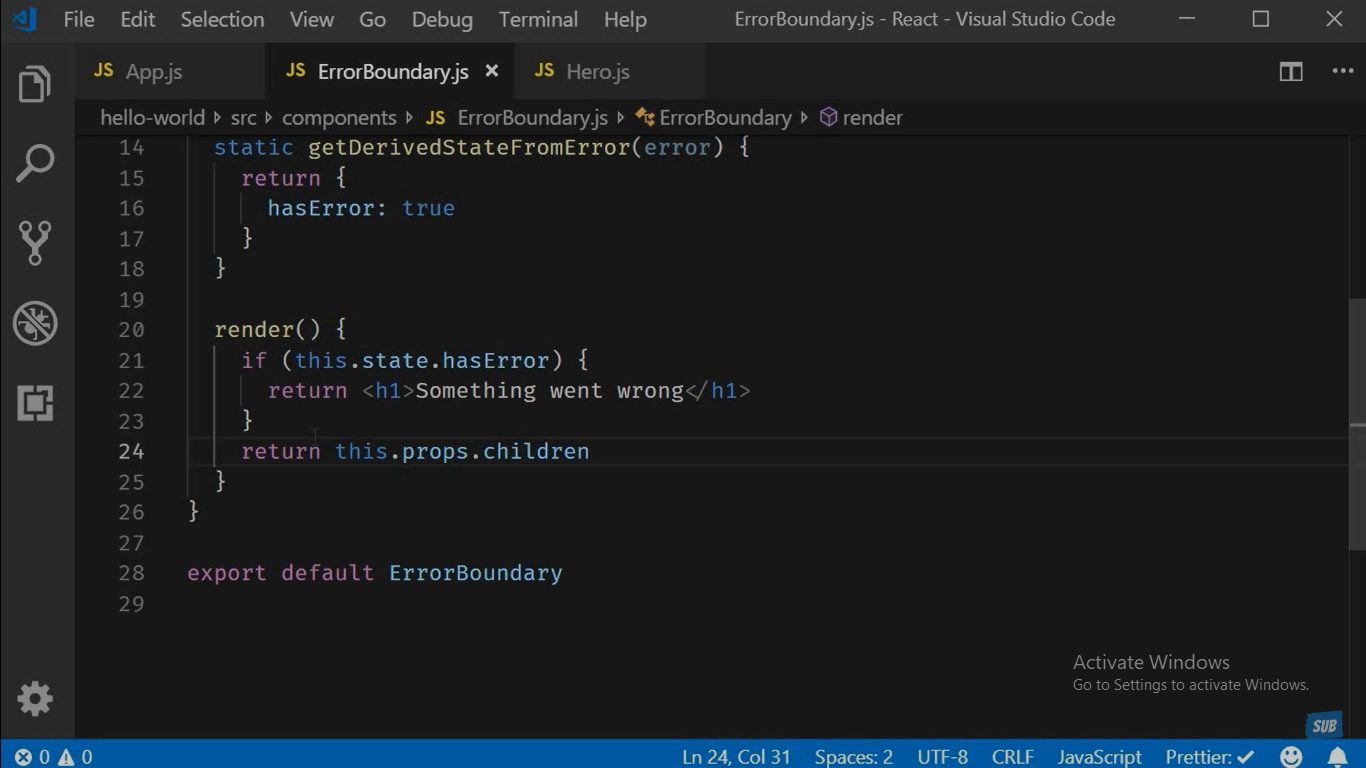
Task: Click CRLF end of line setting
Action: (x=1012, y=757)
